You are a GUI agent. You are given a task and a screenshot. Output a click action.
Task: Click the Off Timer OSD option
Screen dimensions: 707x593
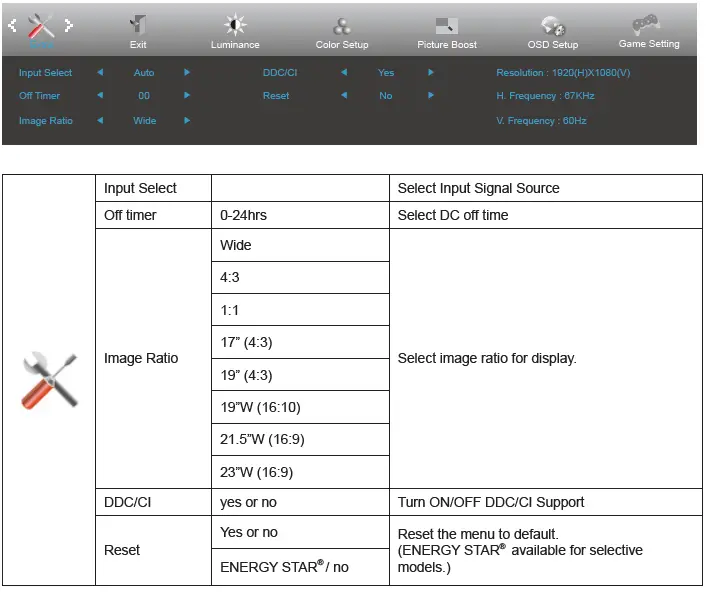coord(39,96)
